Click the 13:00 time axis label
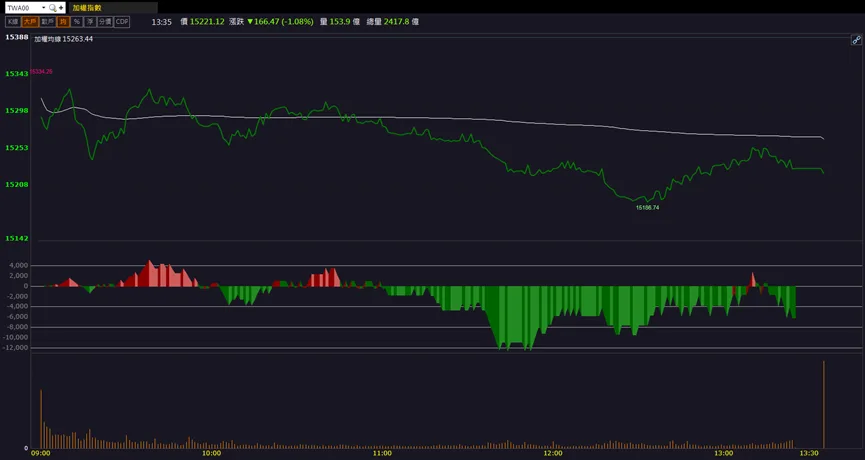This screenshot has height=460, width=865. click(x=724, y=453)
